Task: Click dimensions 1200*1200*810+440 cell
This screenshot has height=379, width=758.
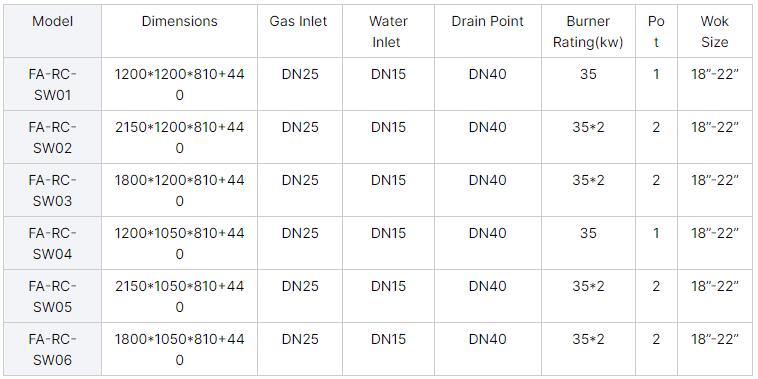Action: [x=179, y=84]
